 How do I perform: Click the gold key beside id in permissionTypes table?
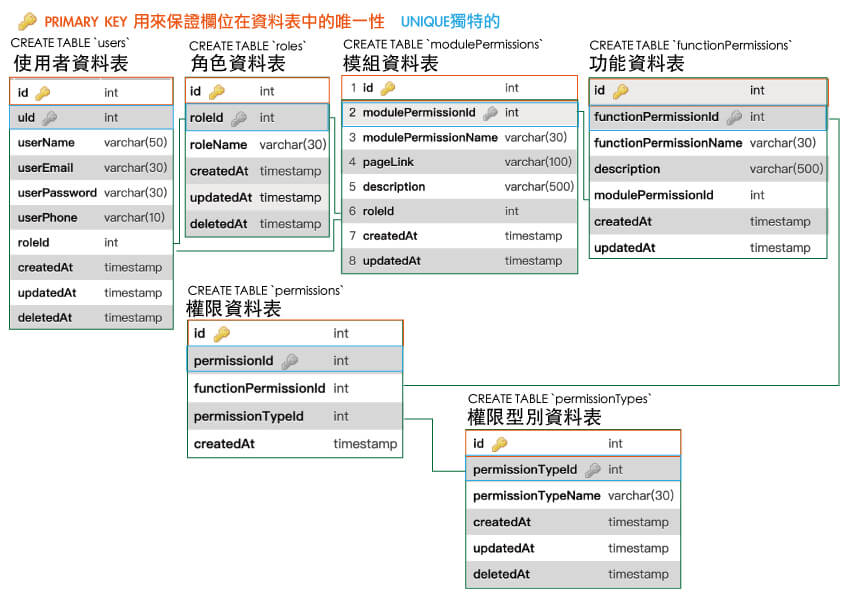click(499, 444)
